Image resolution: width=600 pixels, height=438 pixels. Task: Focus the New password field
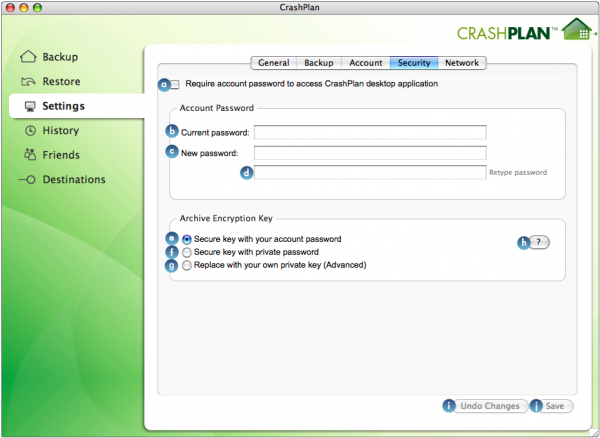370,153
